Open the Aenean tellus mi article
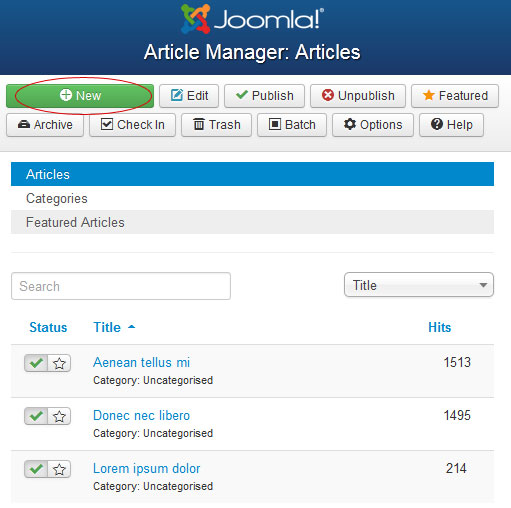 (141, 362)
